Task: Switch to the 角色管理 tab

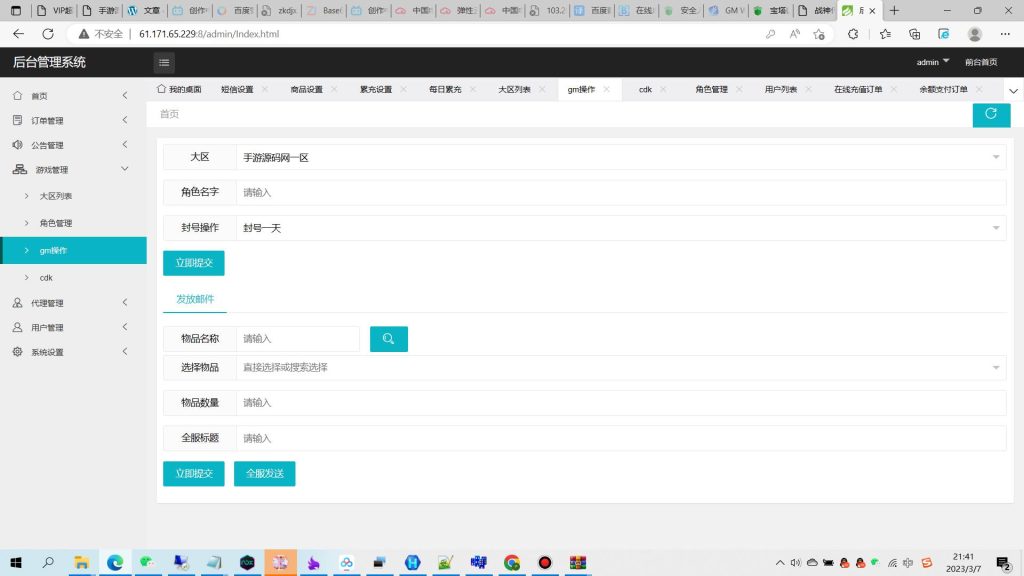Action: pyautogui.click(x=711, y=89)
